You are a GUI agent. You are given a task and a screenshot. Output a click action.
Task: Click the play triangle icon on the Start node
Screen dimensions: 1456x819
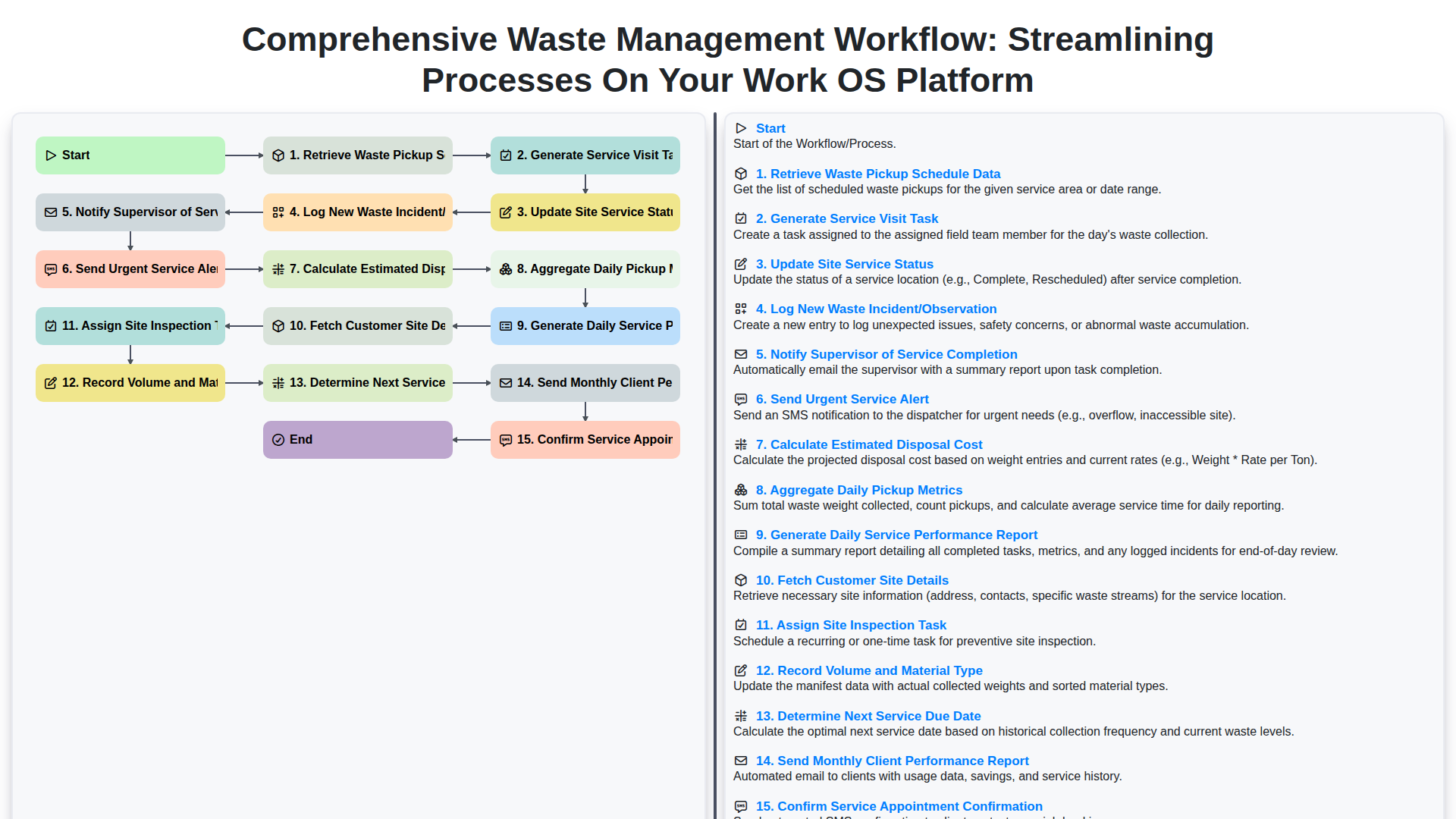click(x=52, y=155)
